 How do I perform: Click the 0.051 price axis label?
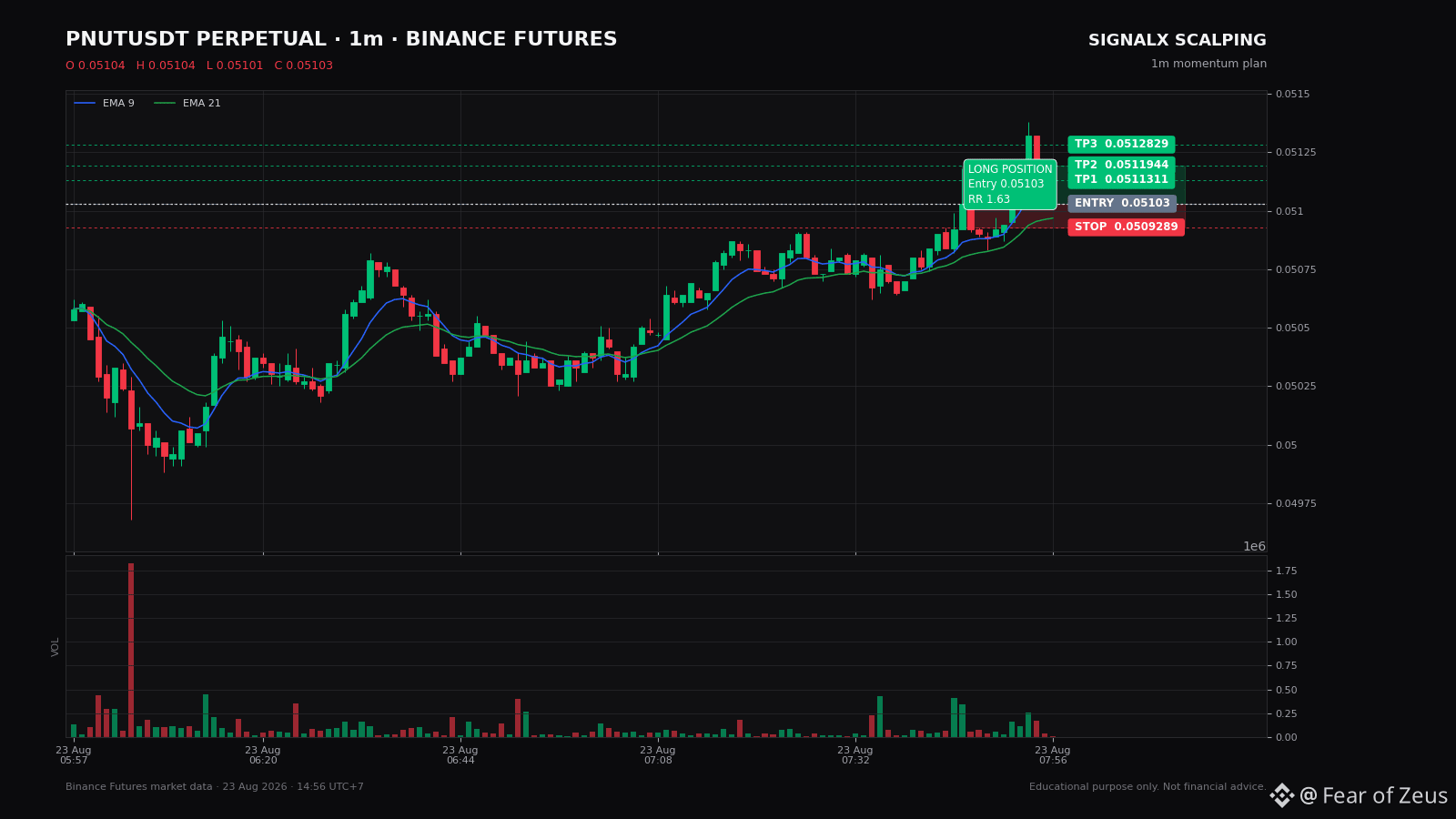coord(1290,211)
